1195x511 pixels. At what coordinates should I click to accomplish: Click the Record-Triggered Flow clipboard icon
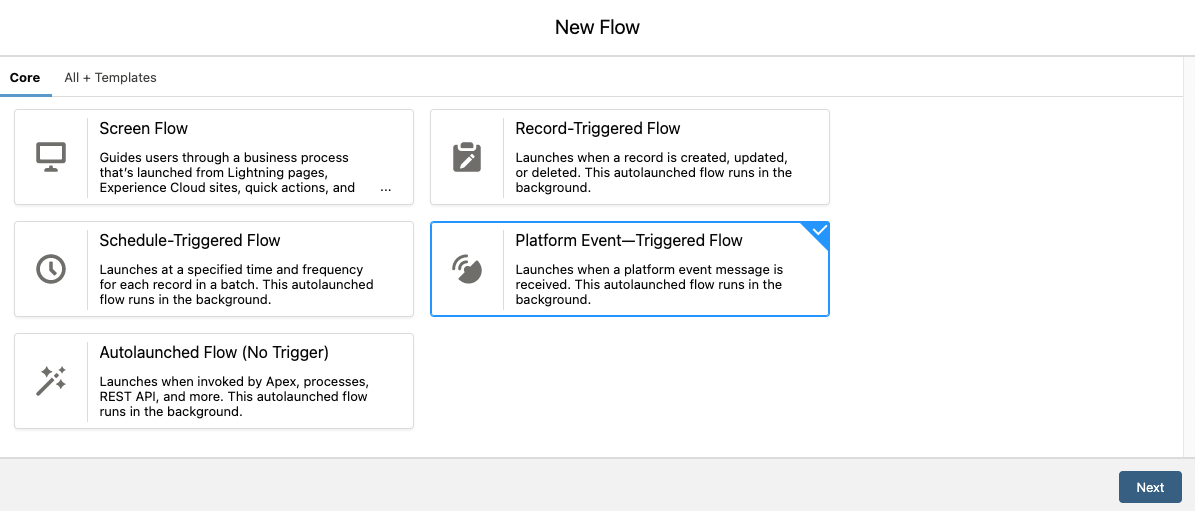tap(467, 157)
